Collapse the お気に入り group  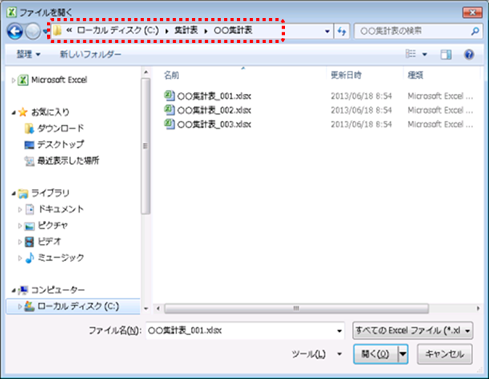tap(13, 113)
